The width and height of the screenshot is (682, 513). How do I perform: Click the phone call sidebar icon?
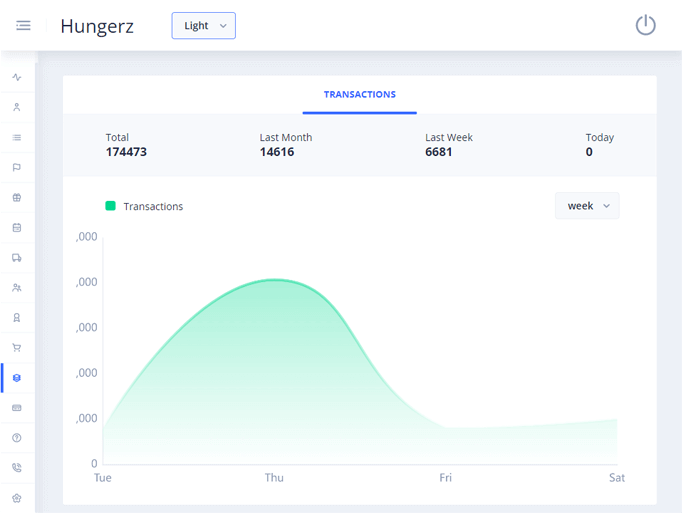[x=17, y=467]
